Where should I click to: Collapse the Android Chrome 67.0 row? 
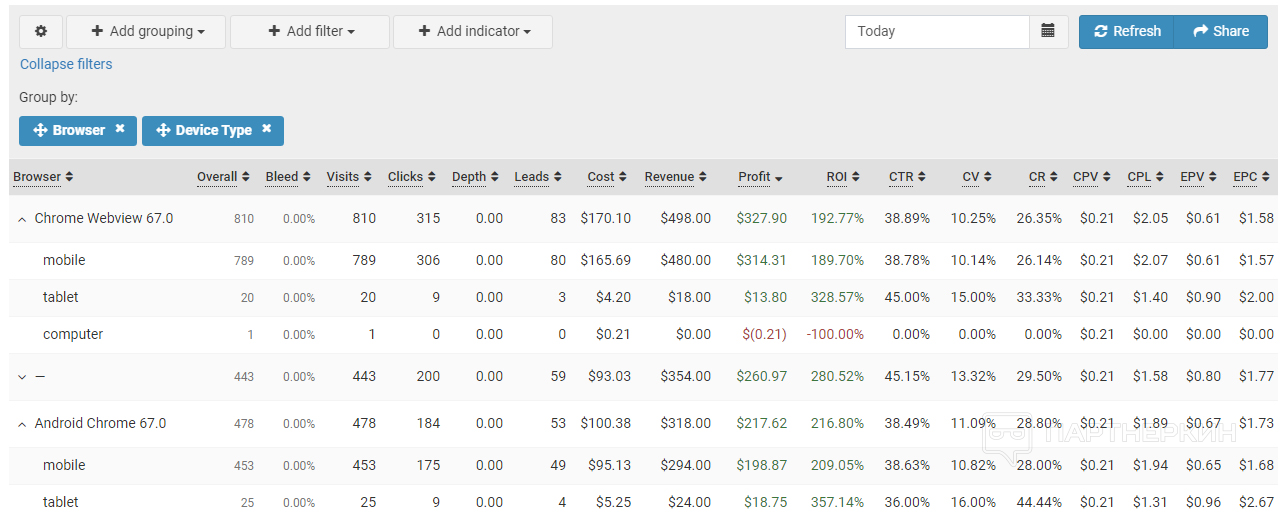click(x=22, y=424)
